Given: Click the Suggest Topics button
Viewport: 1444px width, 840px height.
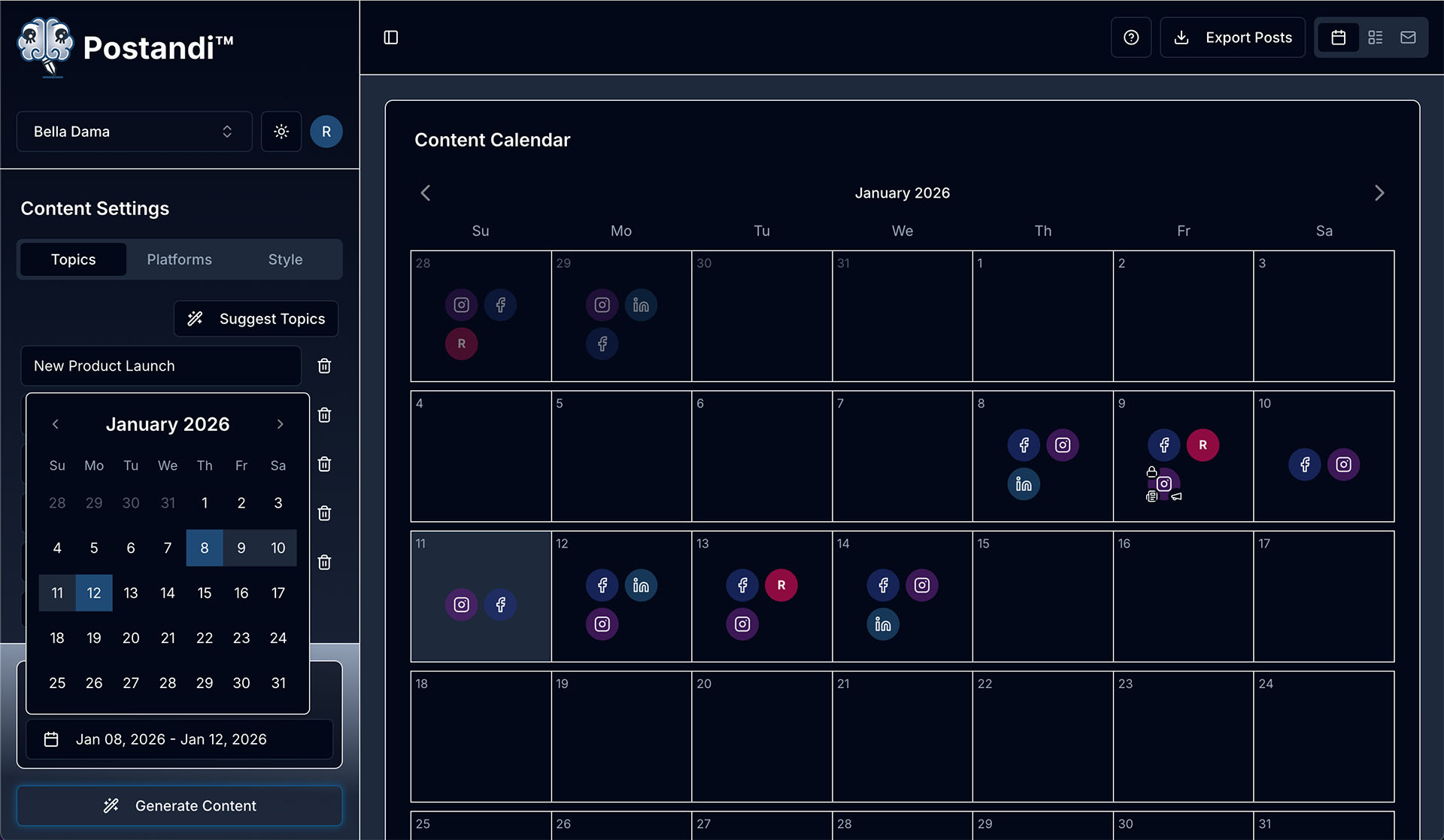Looking at the screenshot, I should pyautogui.click(x=256, y=319).
